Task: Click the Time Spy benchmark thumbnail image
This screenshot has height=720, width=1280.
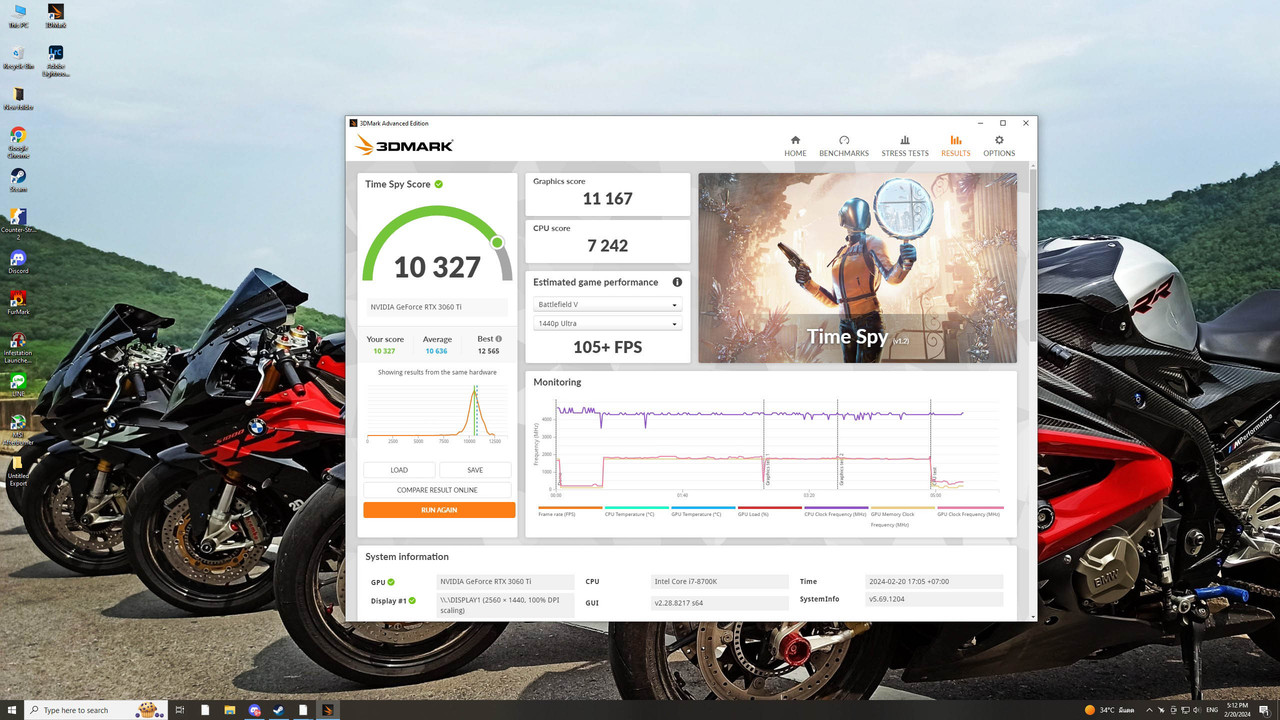Action: [x=857, y=268]
